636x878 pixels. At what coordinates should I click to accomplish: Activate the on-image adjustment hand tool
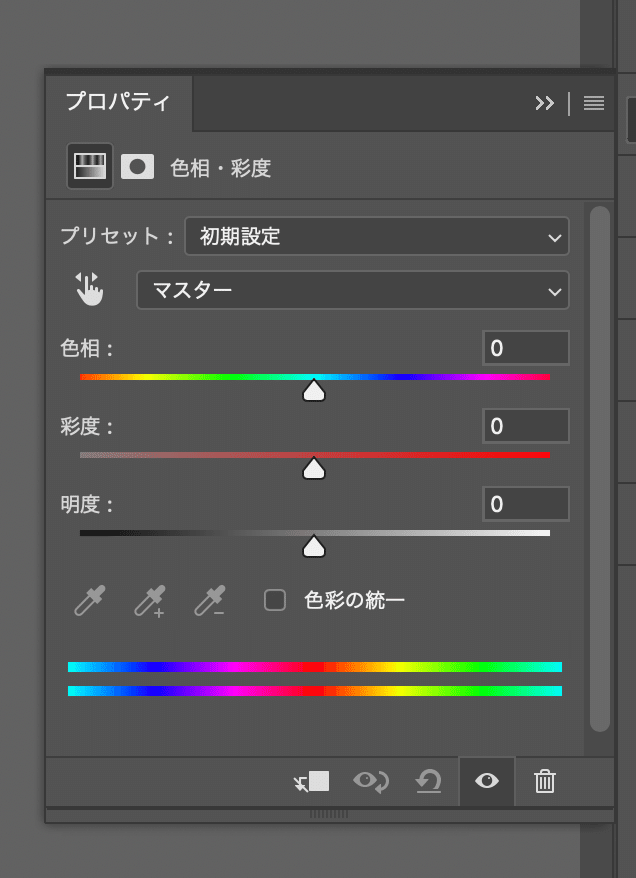(x=89, y=290)
